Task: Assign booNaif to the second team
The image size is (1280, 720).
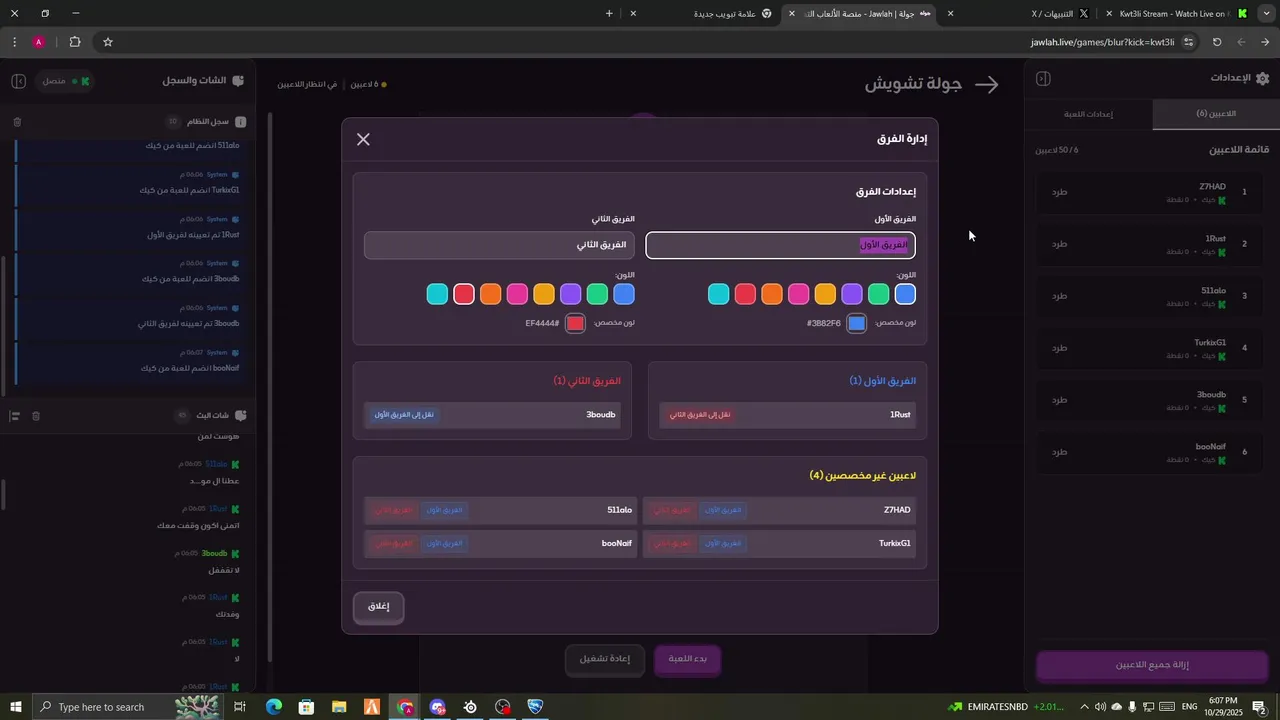Action: pyautogui.click(x=394, y=543)
